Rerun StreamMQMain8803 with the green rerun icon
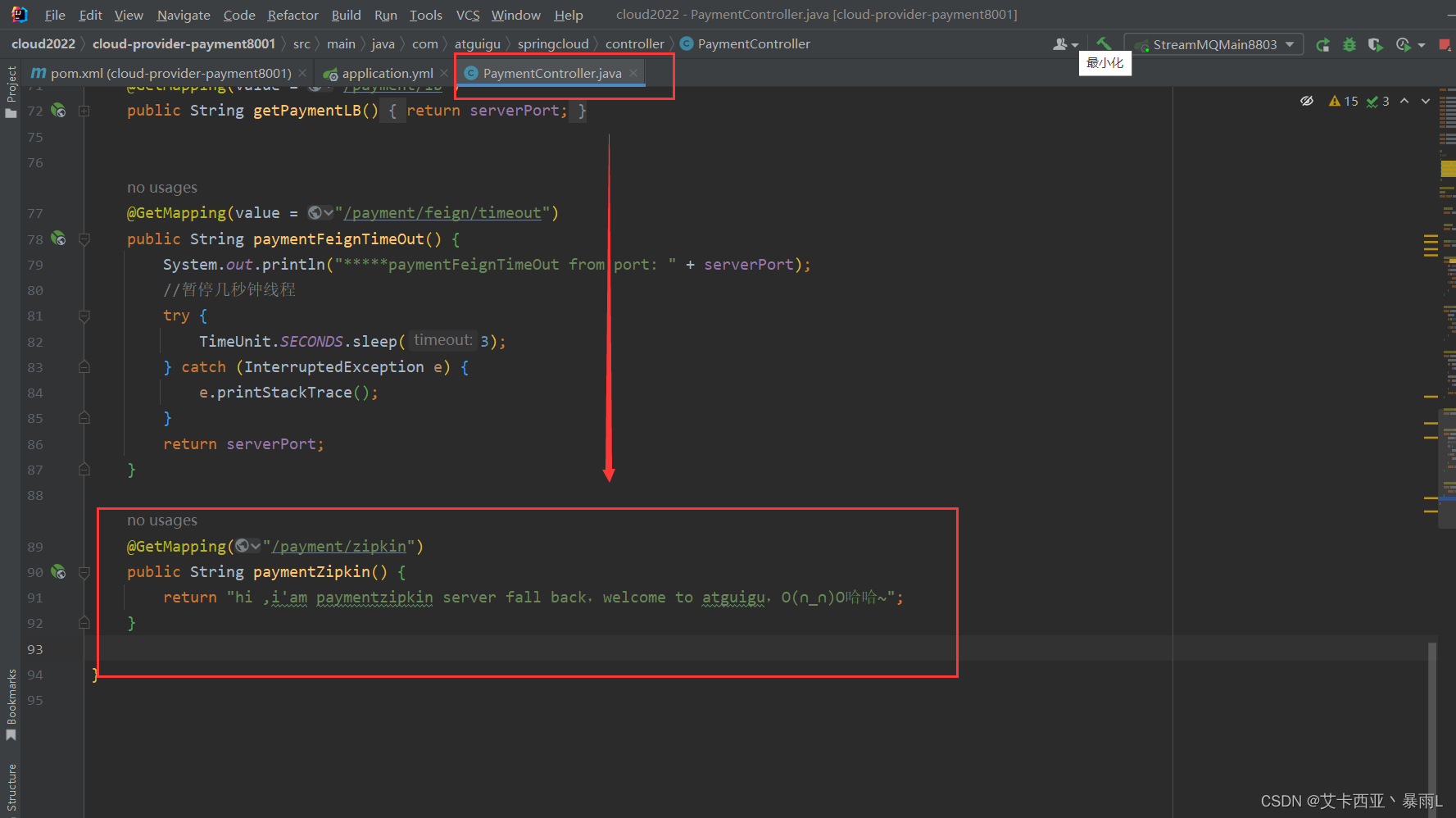Screen dimensions: 1456x818 1322,44
